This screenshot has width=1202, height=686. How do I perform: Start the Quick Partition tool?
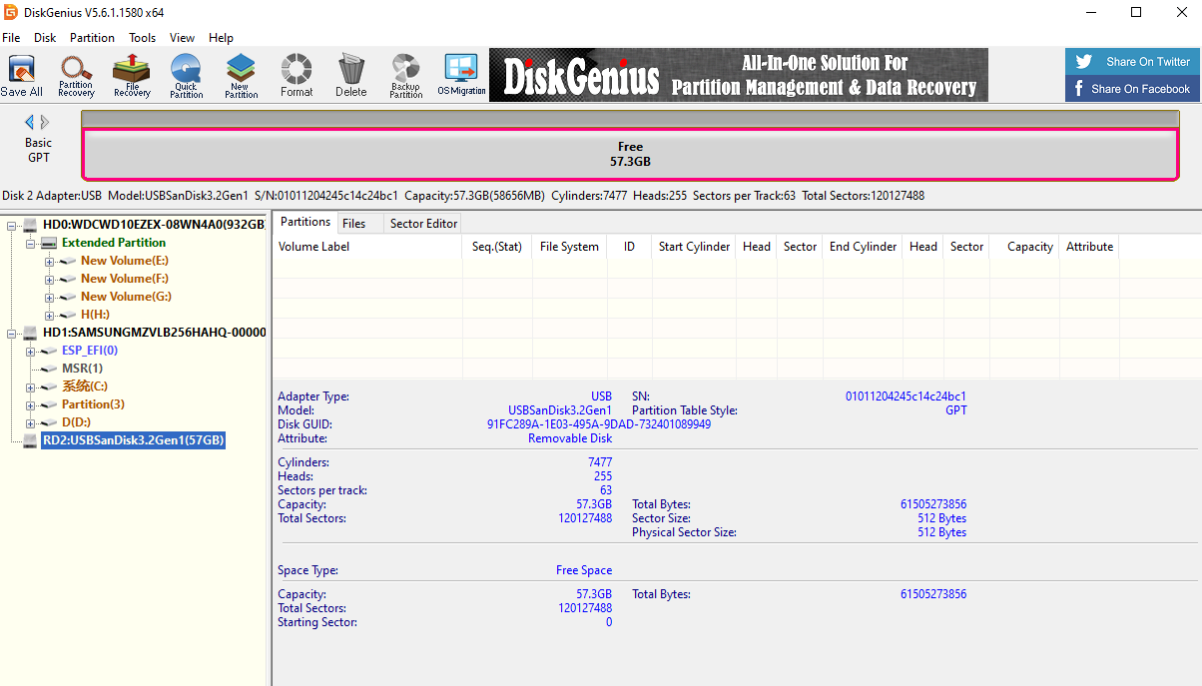186,75
